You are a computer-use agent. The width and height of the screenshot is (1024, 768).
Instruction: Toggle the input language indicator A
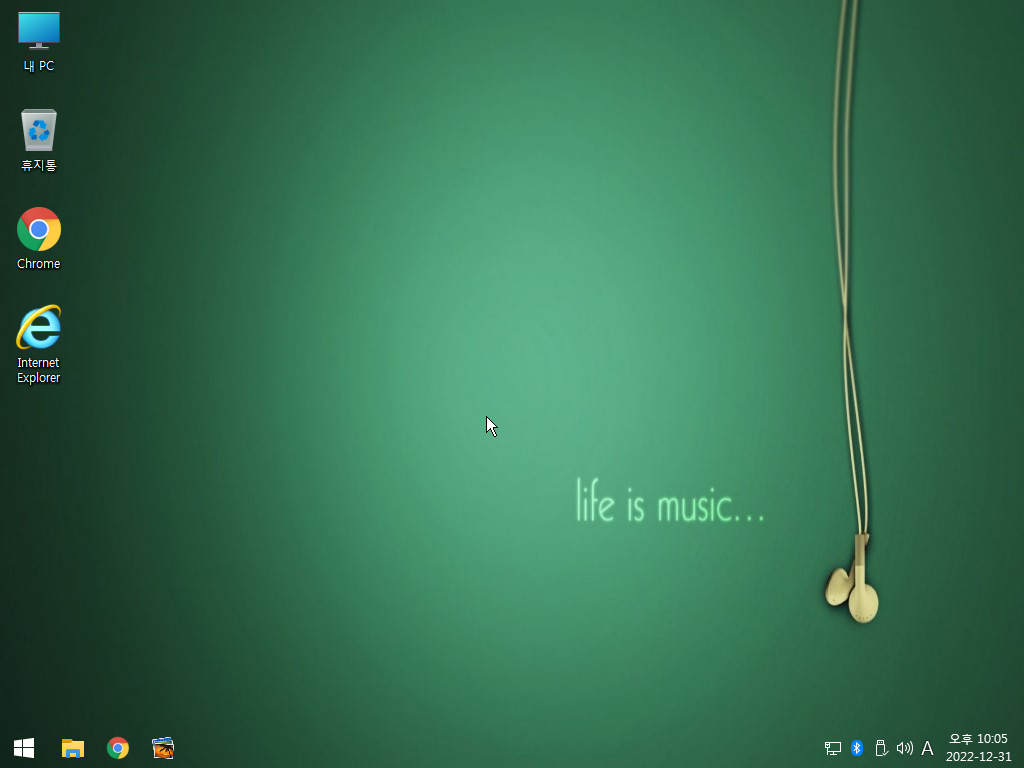point(927,748)
